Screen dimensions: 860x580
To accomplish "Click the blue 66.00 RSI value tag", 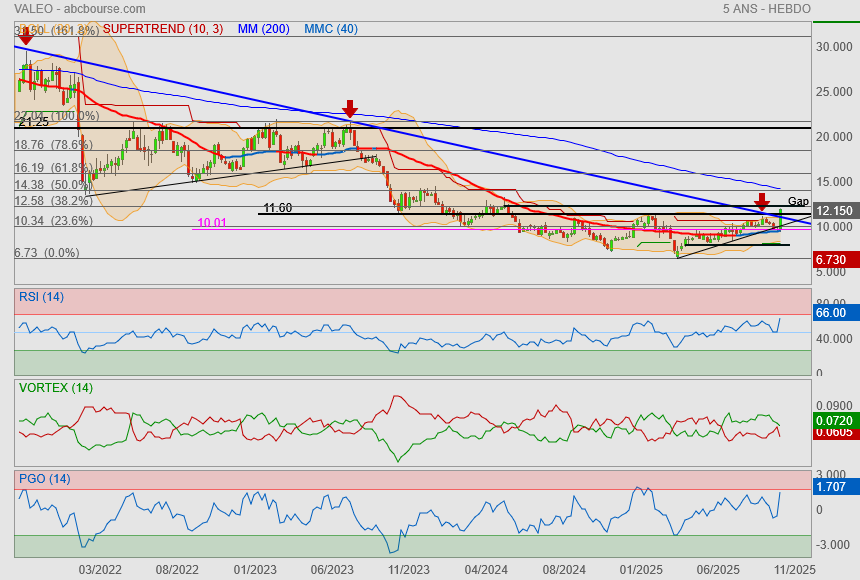I will pos(831,313).
